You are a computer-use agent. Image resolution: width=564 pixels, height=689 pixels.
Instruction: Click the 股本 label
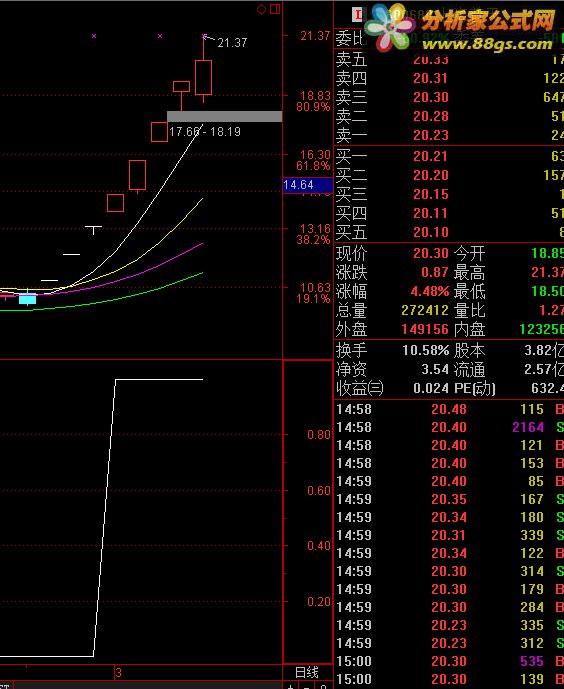tap(470, 350)
